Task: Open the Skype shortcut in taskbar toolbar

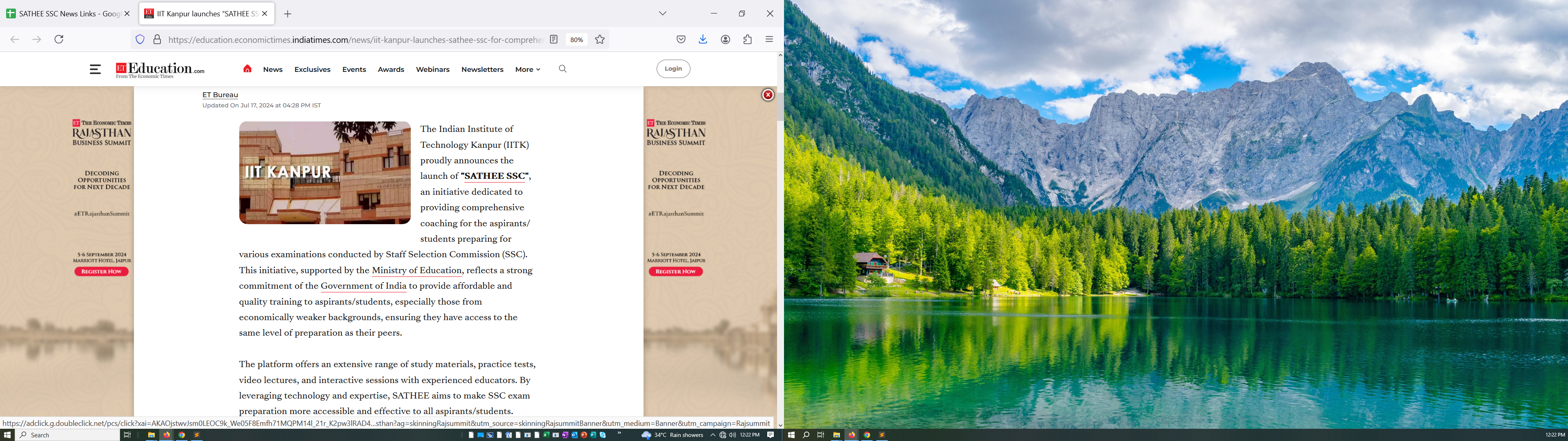Action: (603, 435)
